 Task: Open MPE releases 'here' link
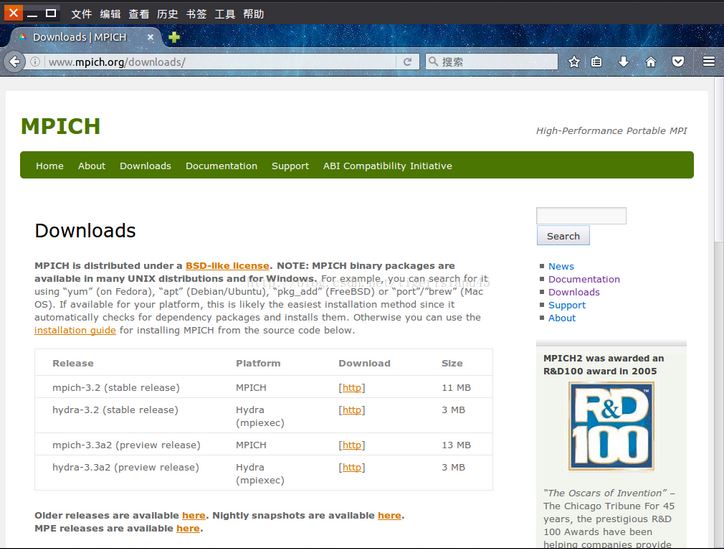coord(188,528)
